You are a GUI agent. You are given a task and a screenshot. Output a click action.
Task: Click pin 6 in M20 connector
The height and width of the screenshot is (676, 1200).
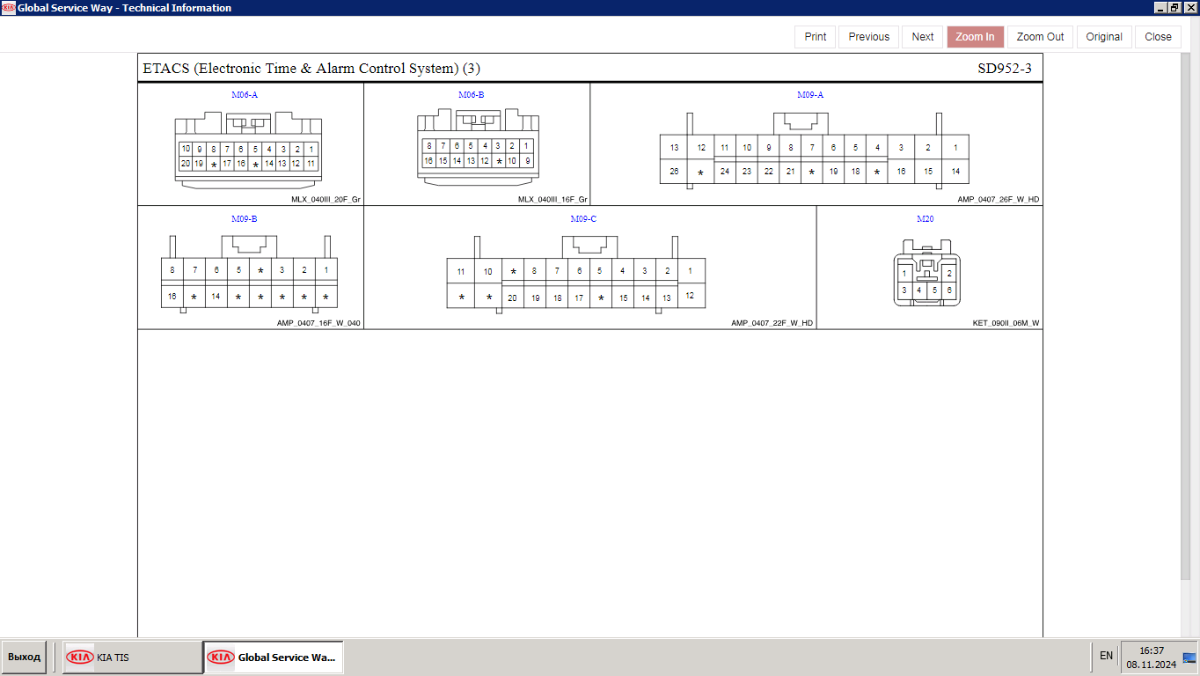click(x=948, y=290)
